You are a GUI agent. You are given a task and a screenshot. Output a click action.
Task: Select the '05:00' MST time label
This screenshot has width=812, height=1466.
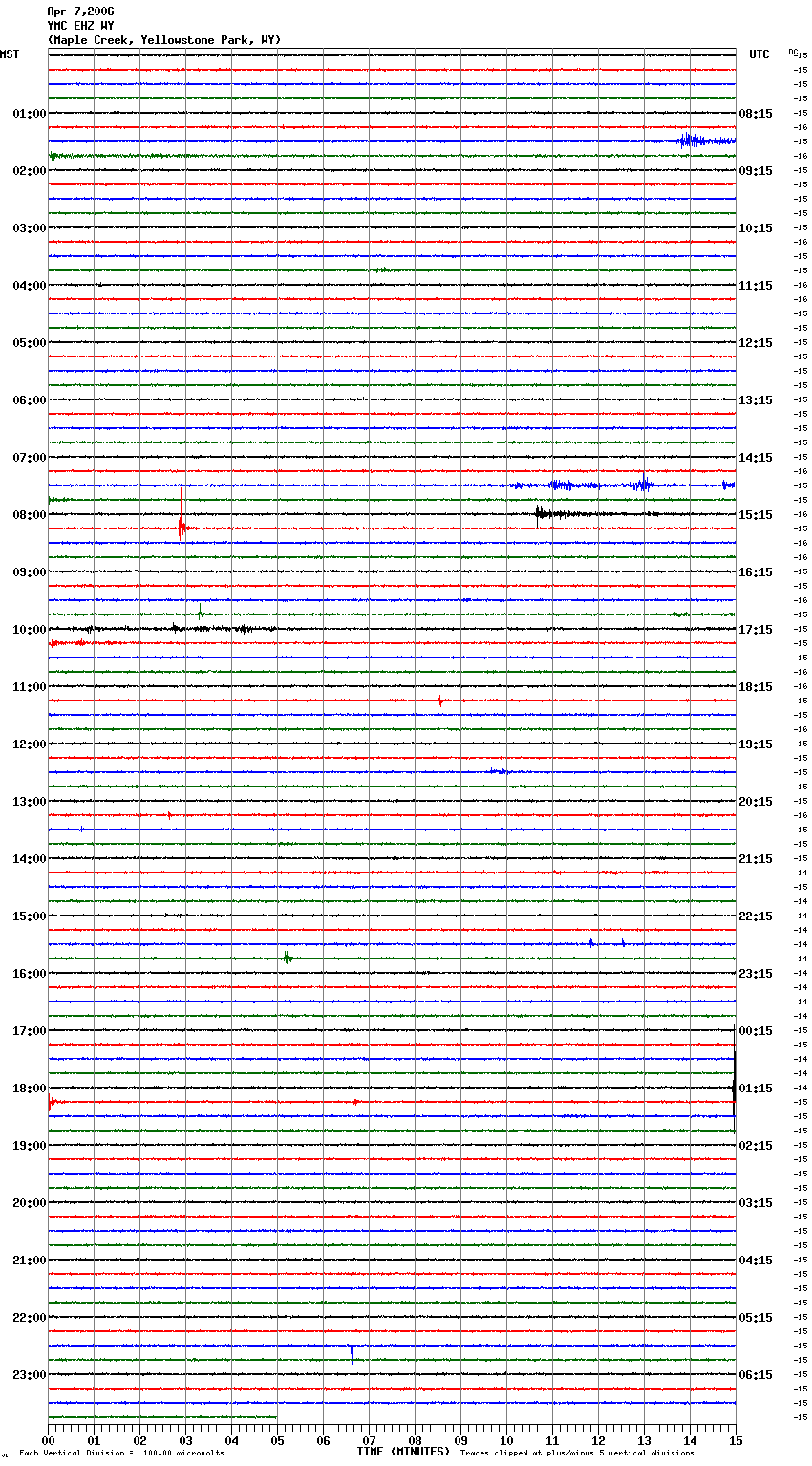point(30,343)
